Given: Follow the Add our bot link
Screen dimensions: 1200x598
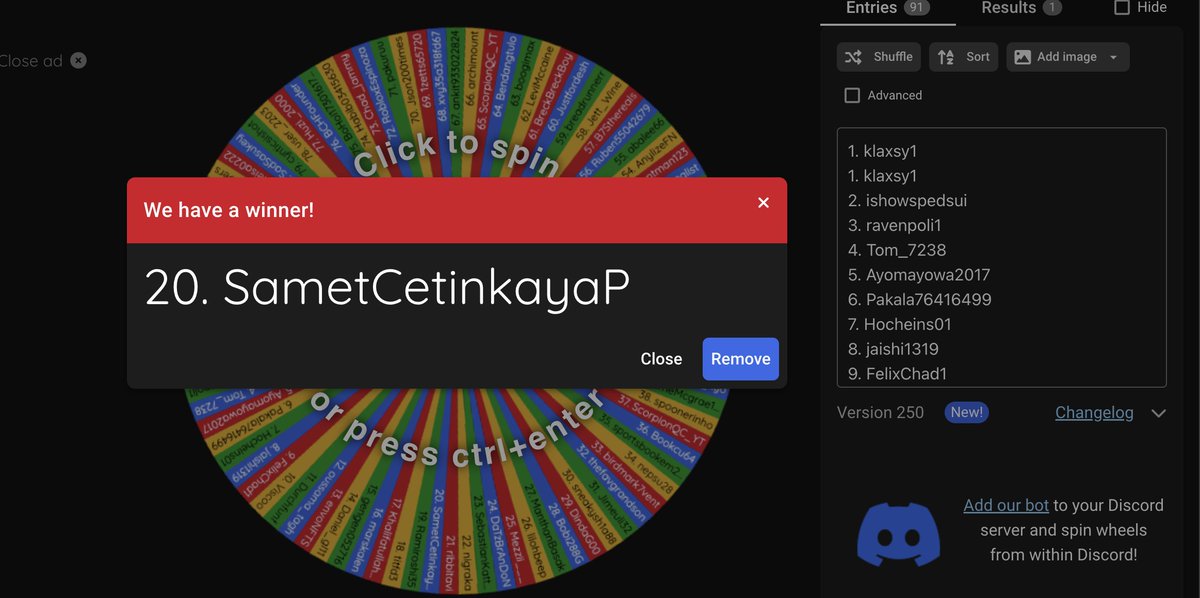Looking at the screenshot, I should point(1006,505).
